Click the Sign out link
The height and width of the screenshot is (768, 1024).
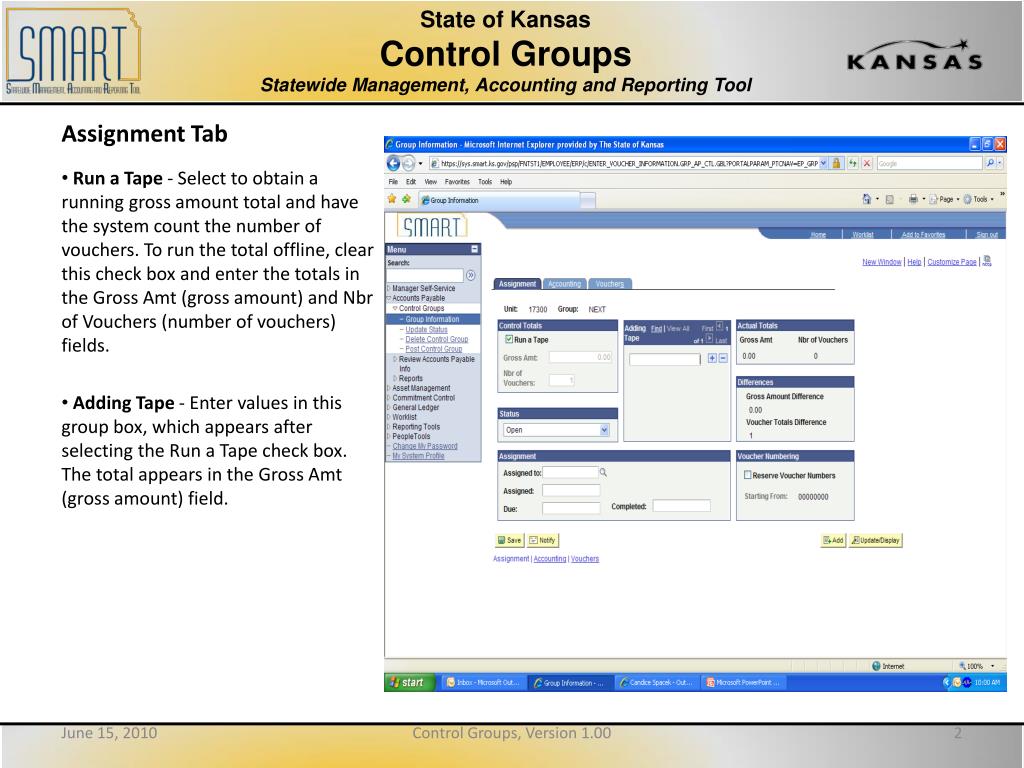click(x=987, y=234)
